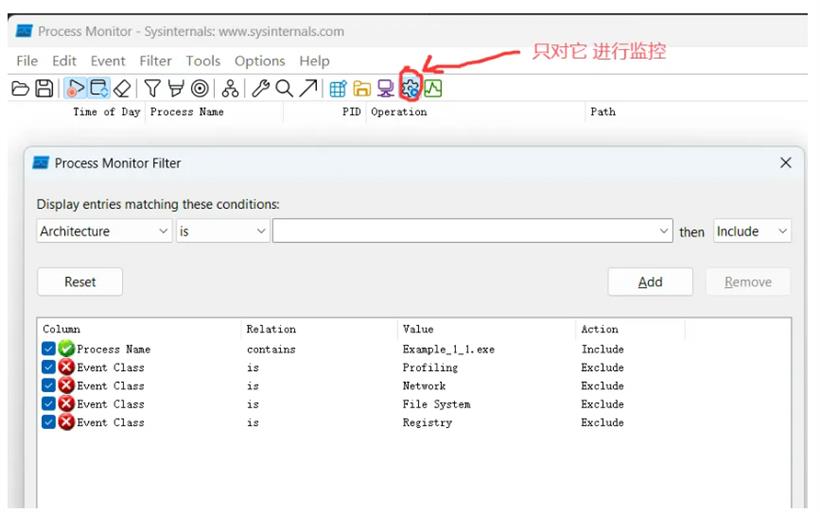Click the Operation column header

(399, 112)
